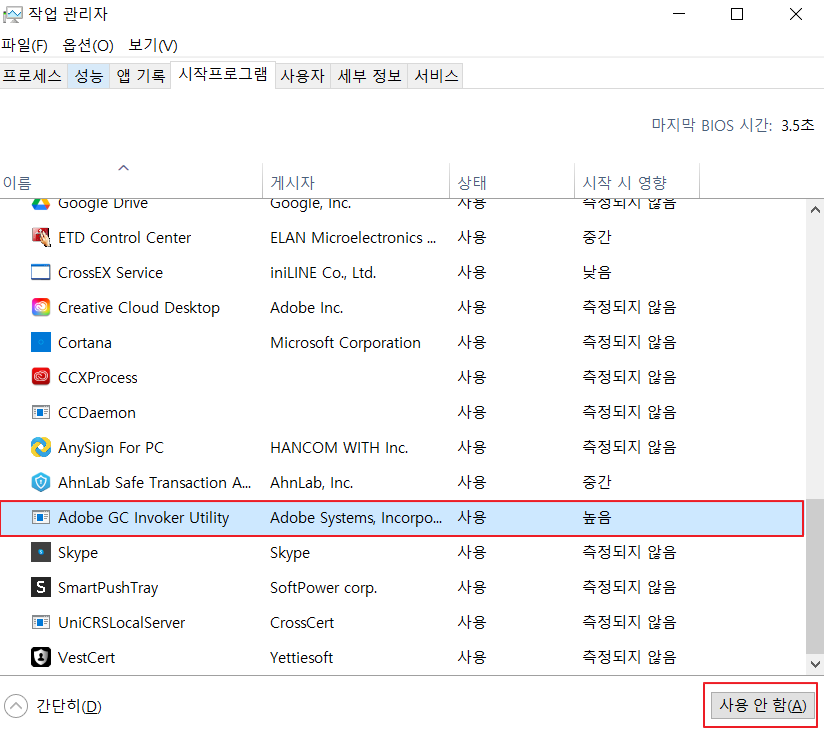Sort by the 시작 시 영향 column header

637,181
